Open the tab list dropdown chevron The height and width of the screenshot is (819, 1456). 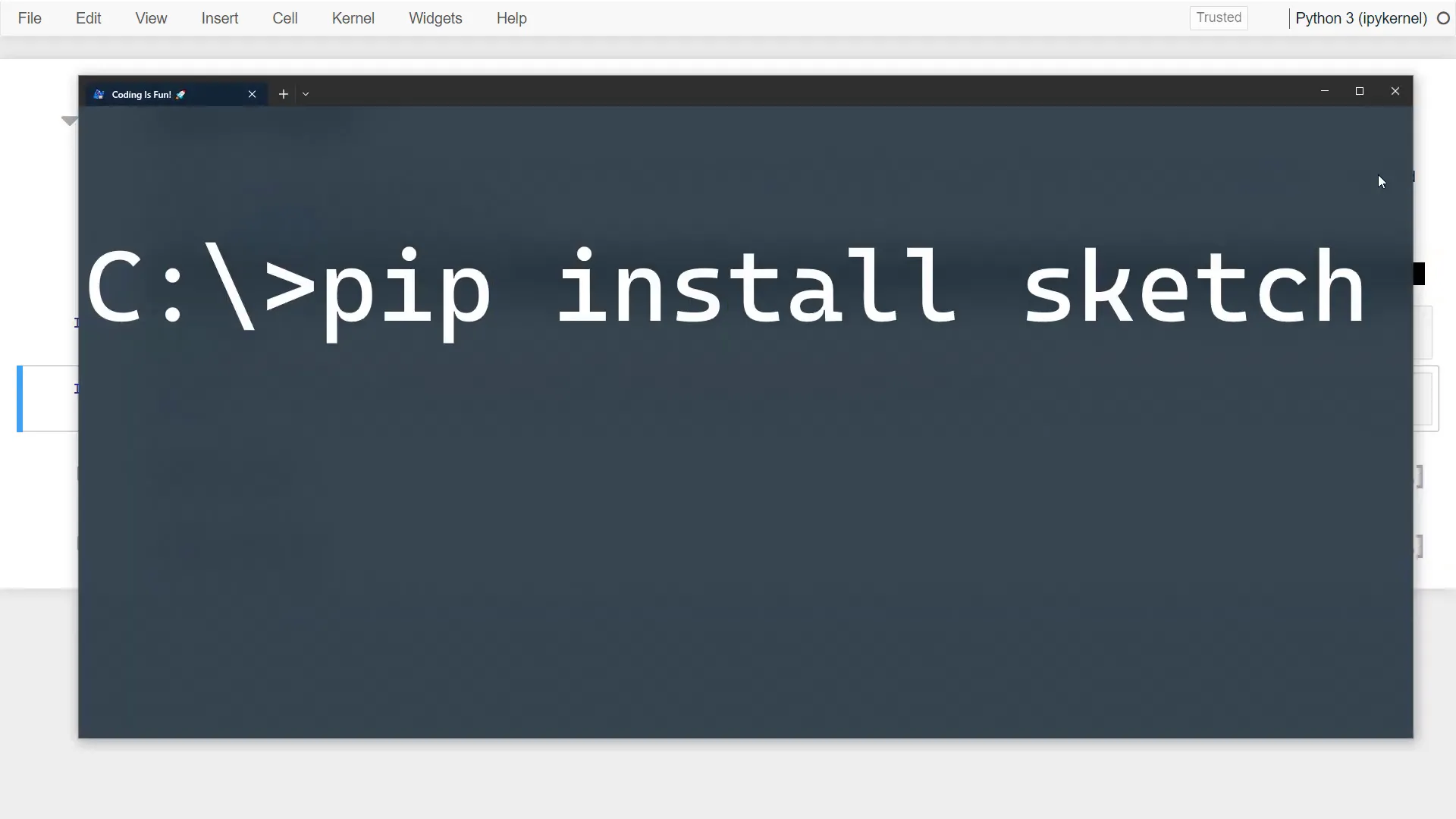tap(305, 94)
